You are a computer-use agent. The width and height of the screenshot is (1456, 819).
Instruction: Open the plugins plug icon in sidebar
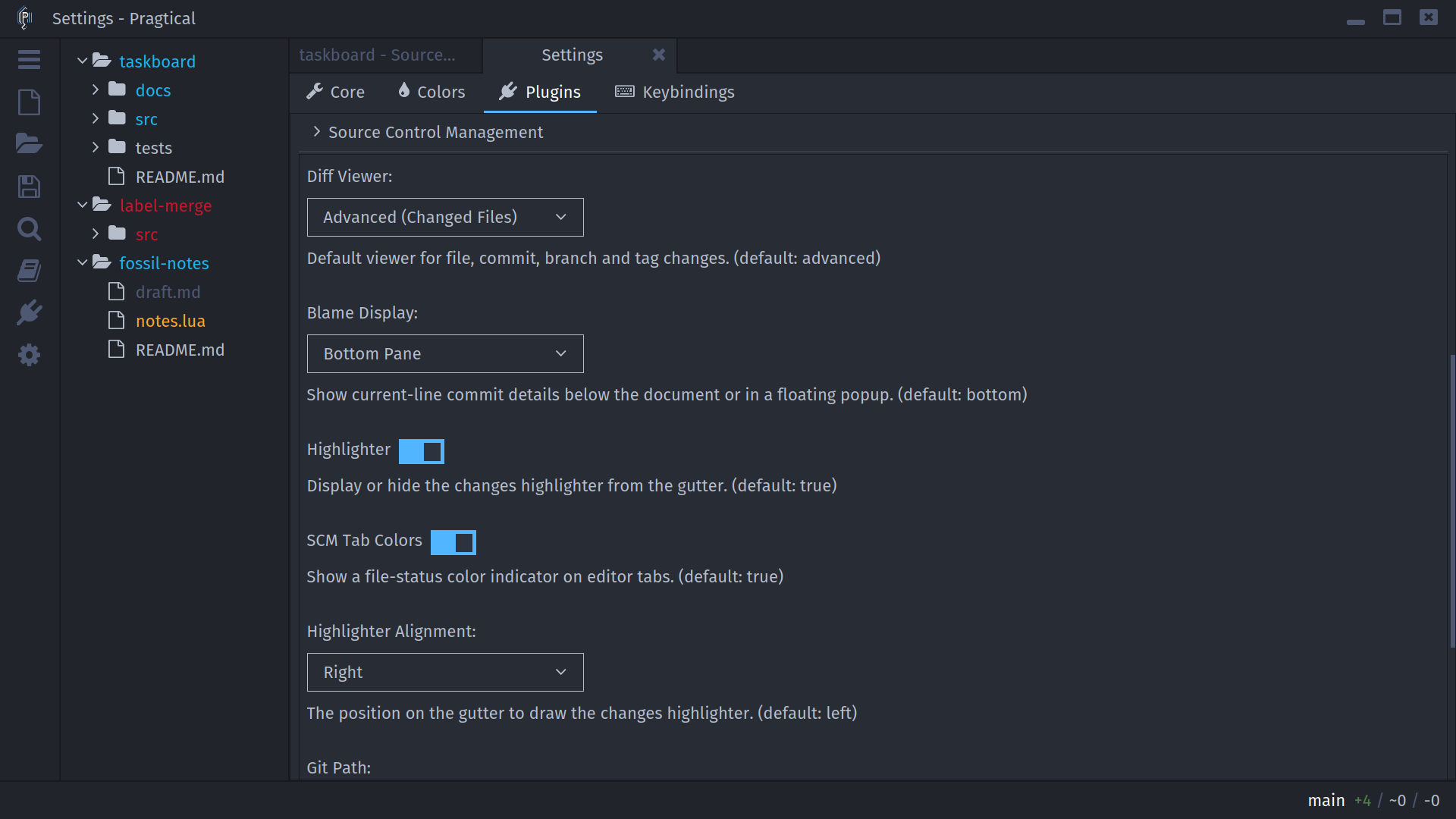click(29, 312)
